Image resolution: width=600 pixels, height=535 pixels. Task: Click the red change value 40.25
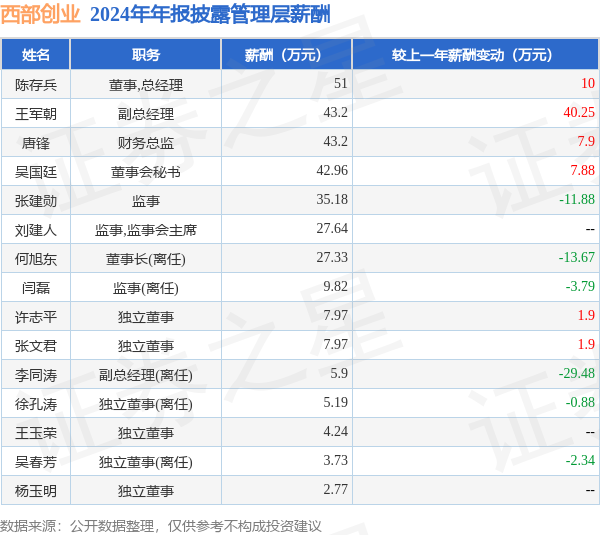point(579,113)
